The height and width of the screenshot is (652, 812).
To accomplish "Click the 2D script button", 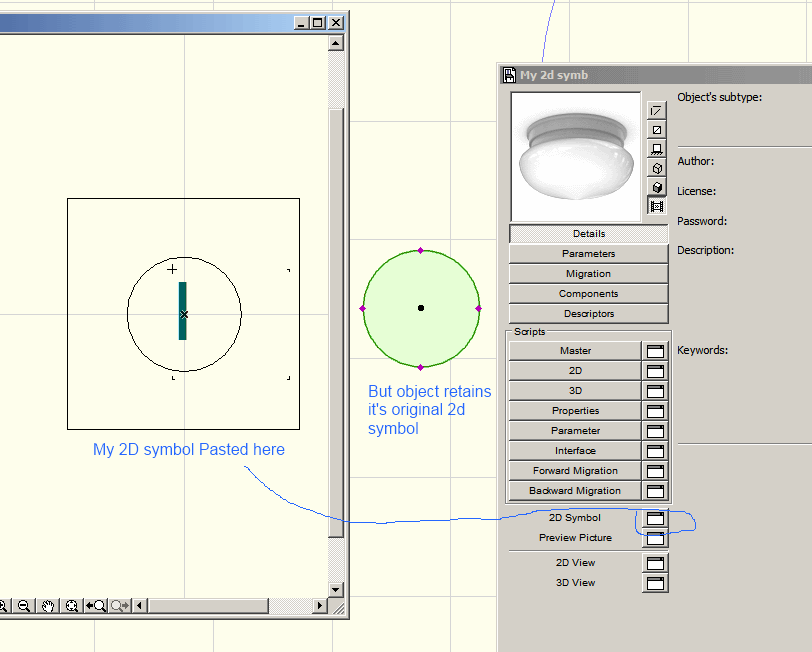I will [x=575, y=371].
